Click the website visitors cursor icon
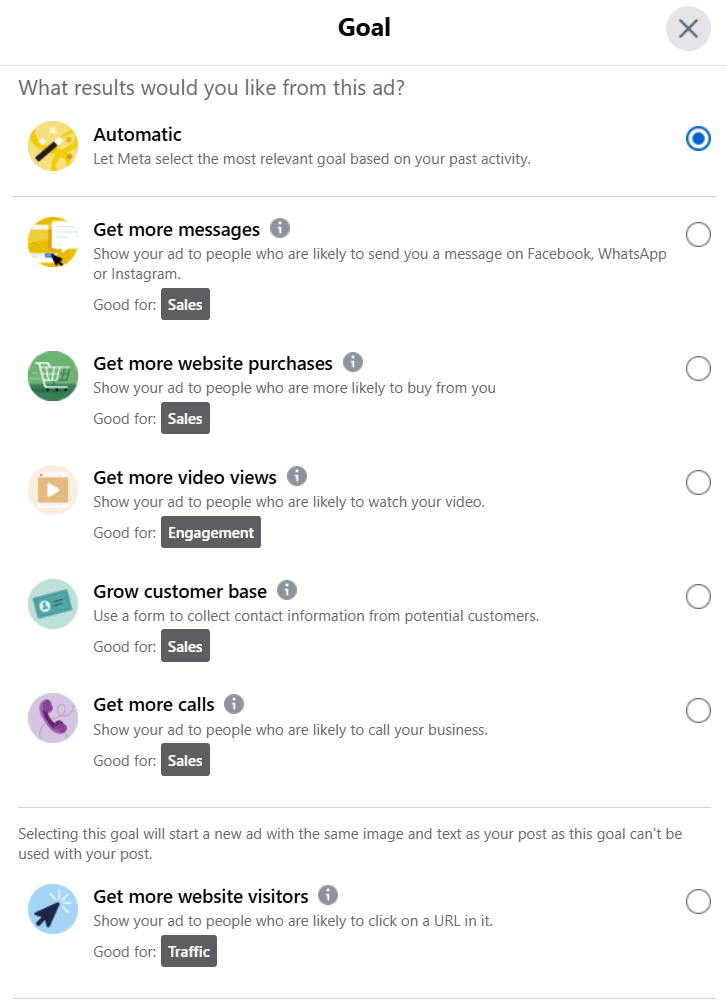This screenshot has width=727, height=1003. pyautogui.click(x=53, y=909)
